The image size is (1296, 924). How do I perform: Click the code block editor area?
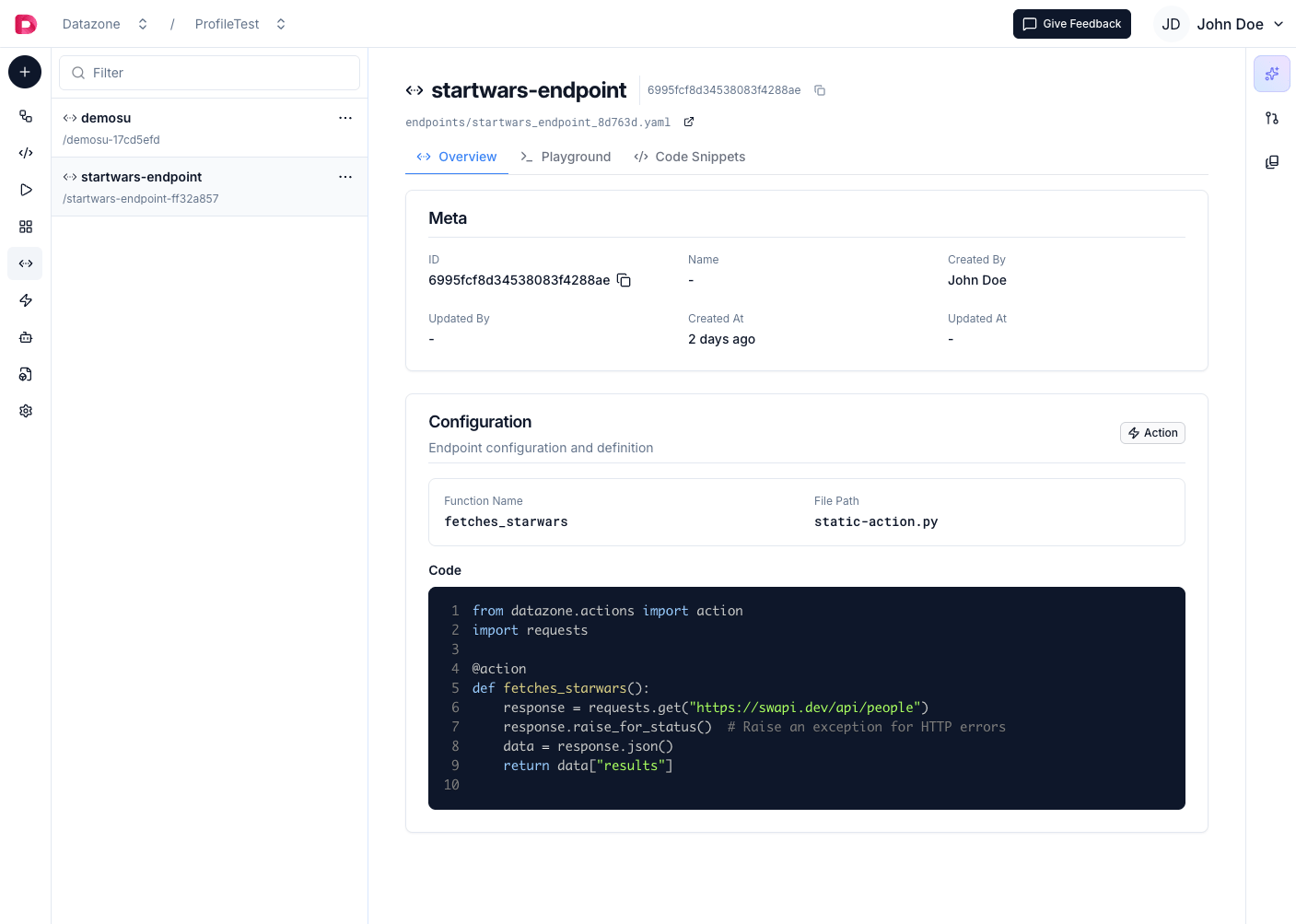pyautogui.click(x=807, y=698)
